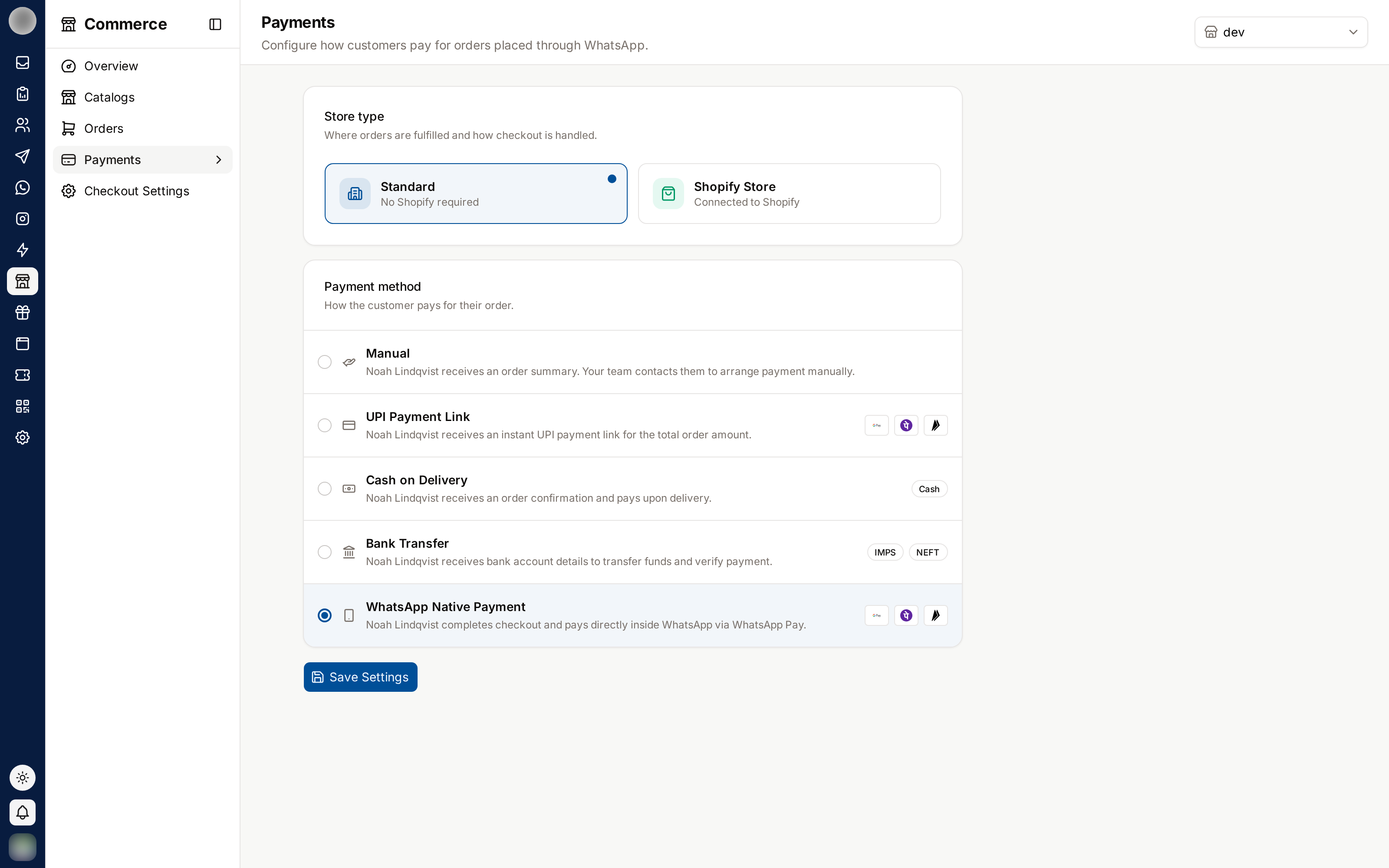Choose the Shopify Store type card
This screenshot has height=868, width=1389.
pyautogui.click(x=789, y=194)
